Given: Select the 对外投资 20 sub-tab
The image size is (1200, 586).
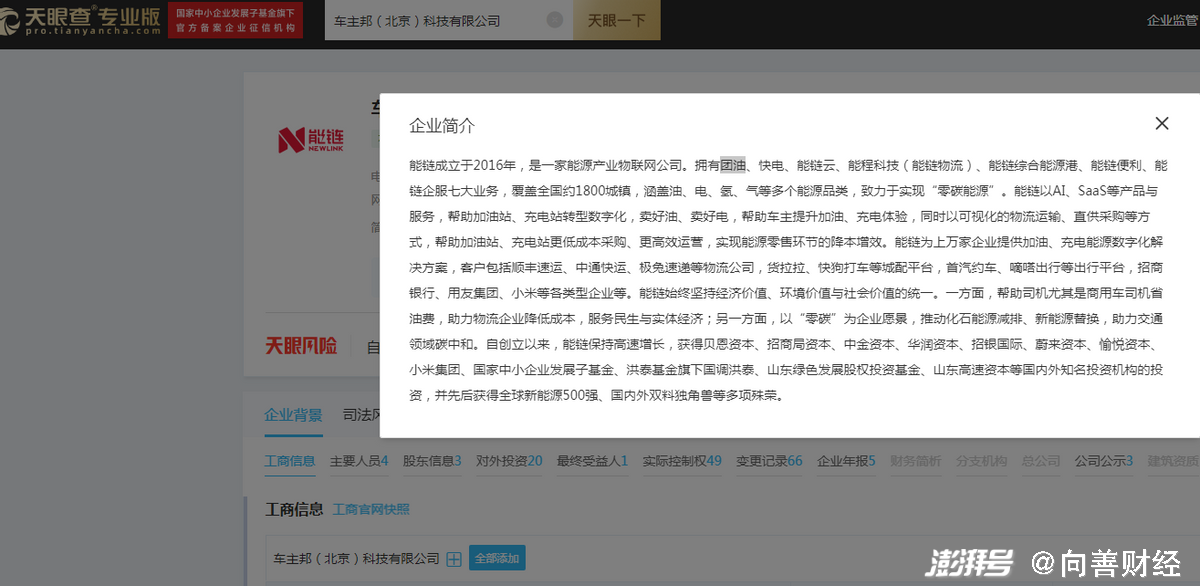Looking at the screenshot, I should coord(509,461).
